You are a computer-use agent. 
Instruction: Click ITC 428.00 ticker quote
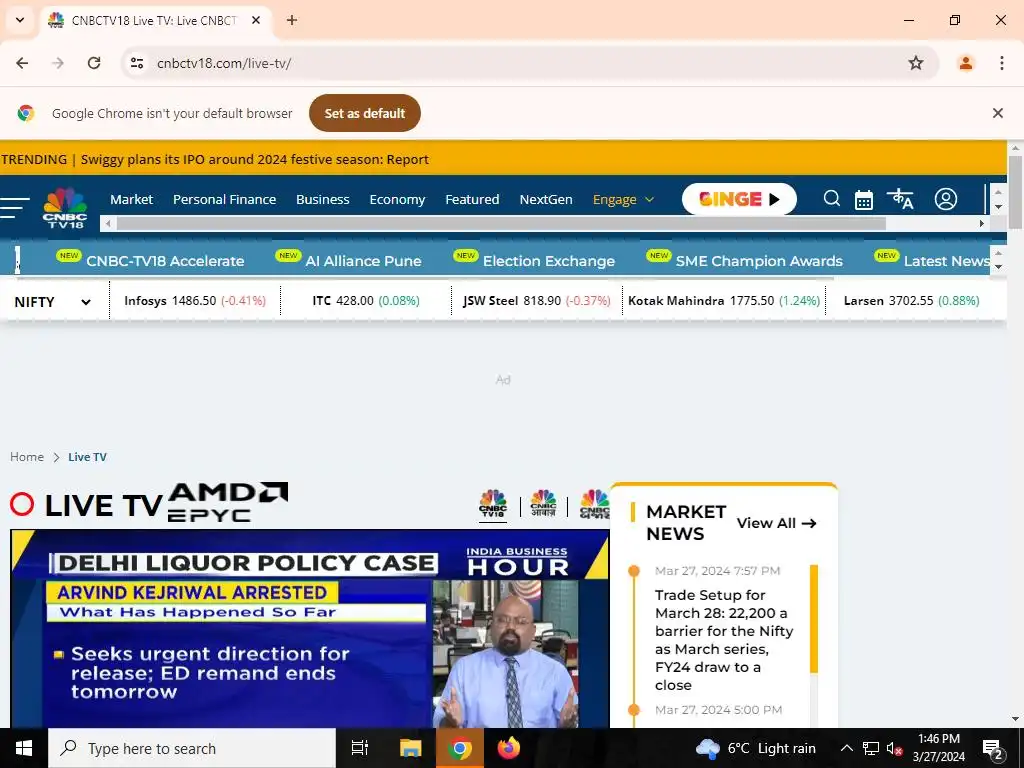pos(366,300)
